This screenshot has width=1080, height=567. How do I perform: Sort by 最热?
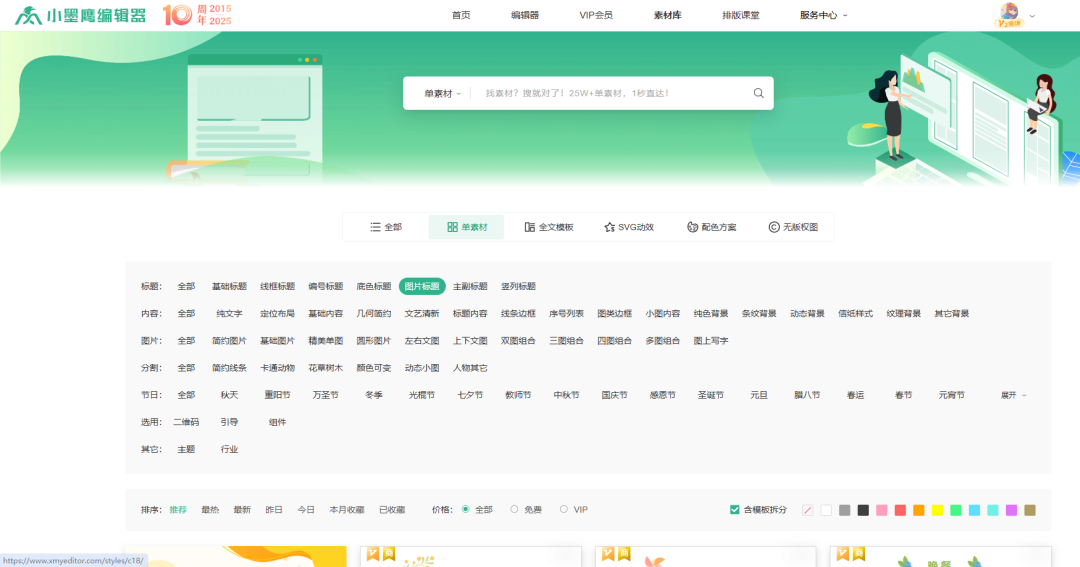click(210, 510)
